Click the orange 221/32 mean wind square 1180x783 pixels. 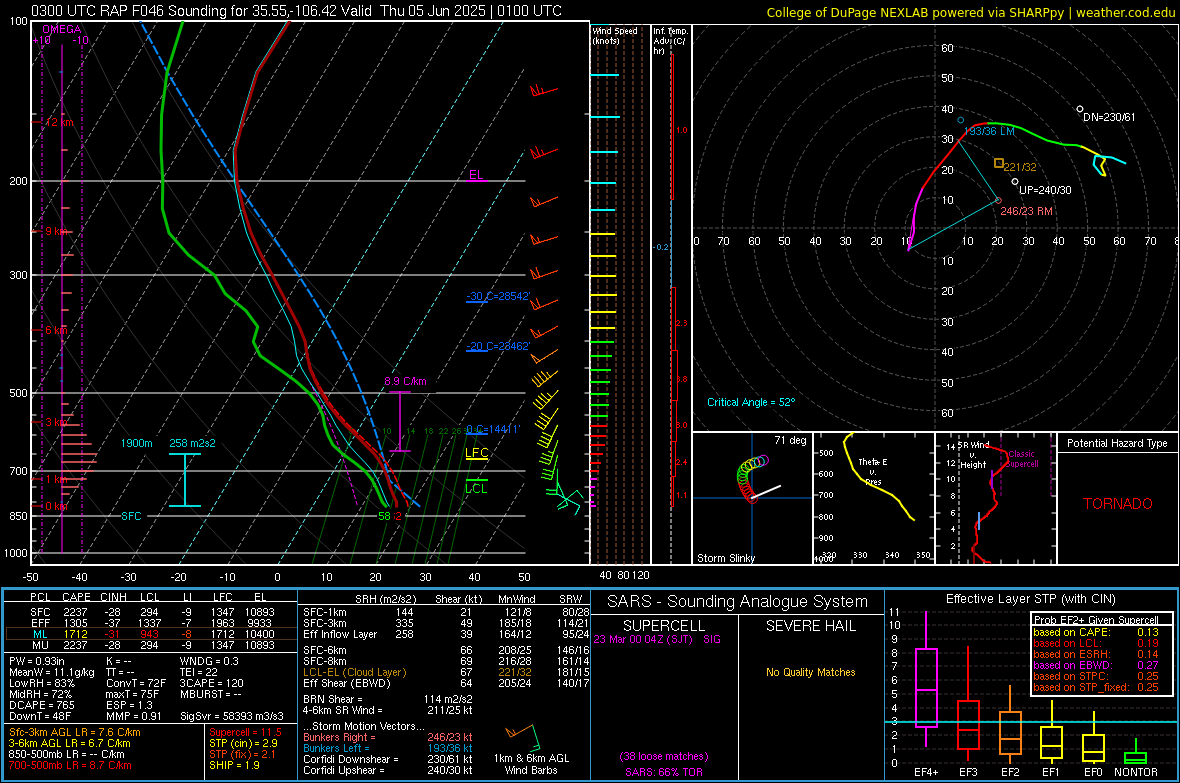coord(999,163)
